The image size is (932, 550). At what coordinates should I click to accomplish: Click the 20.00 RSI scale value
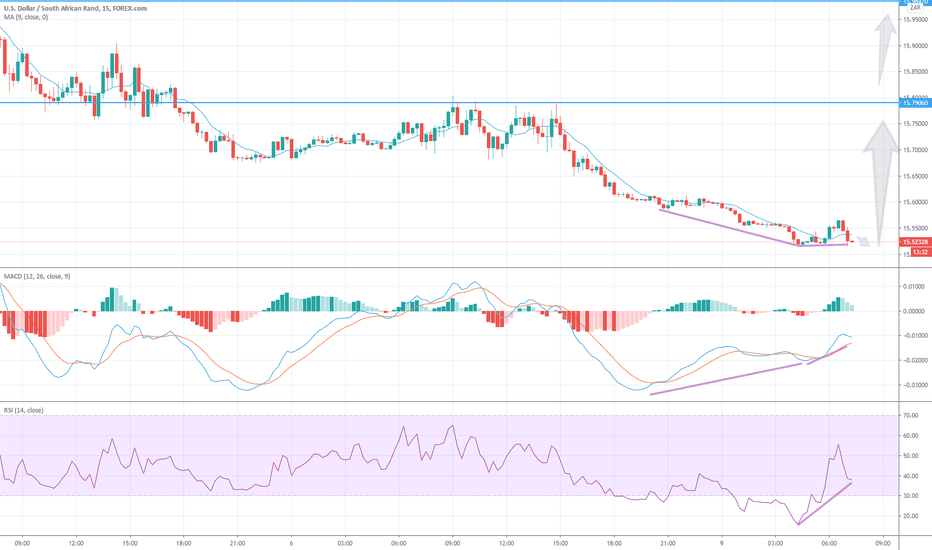(911, 516)
